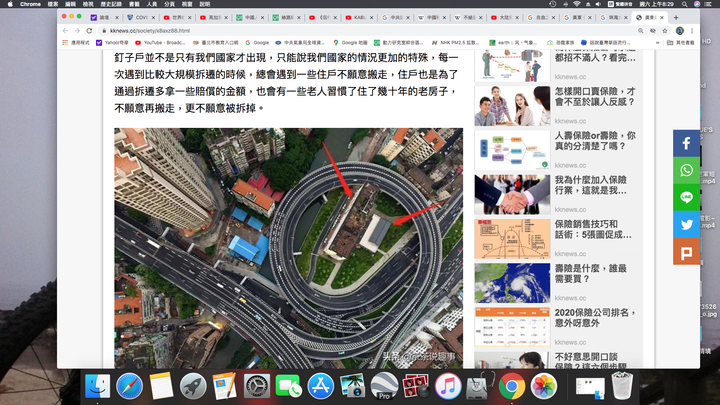720x405 pixels.
Task: Open Spotlight search in menu bar
Action: tap(685, 4)
